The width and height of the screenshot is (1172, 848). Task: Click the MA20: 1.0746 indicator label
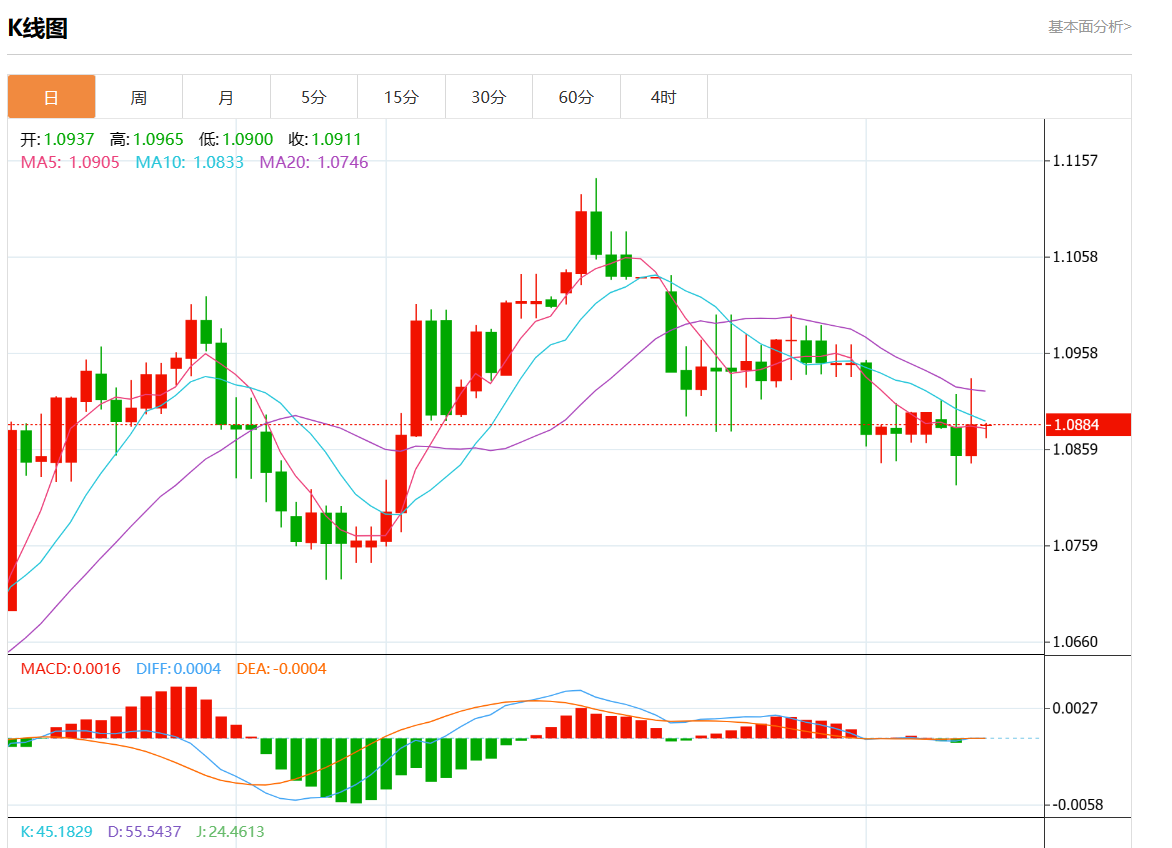tap(314, 162)
